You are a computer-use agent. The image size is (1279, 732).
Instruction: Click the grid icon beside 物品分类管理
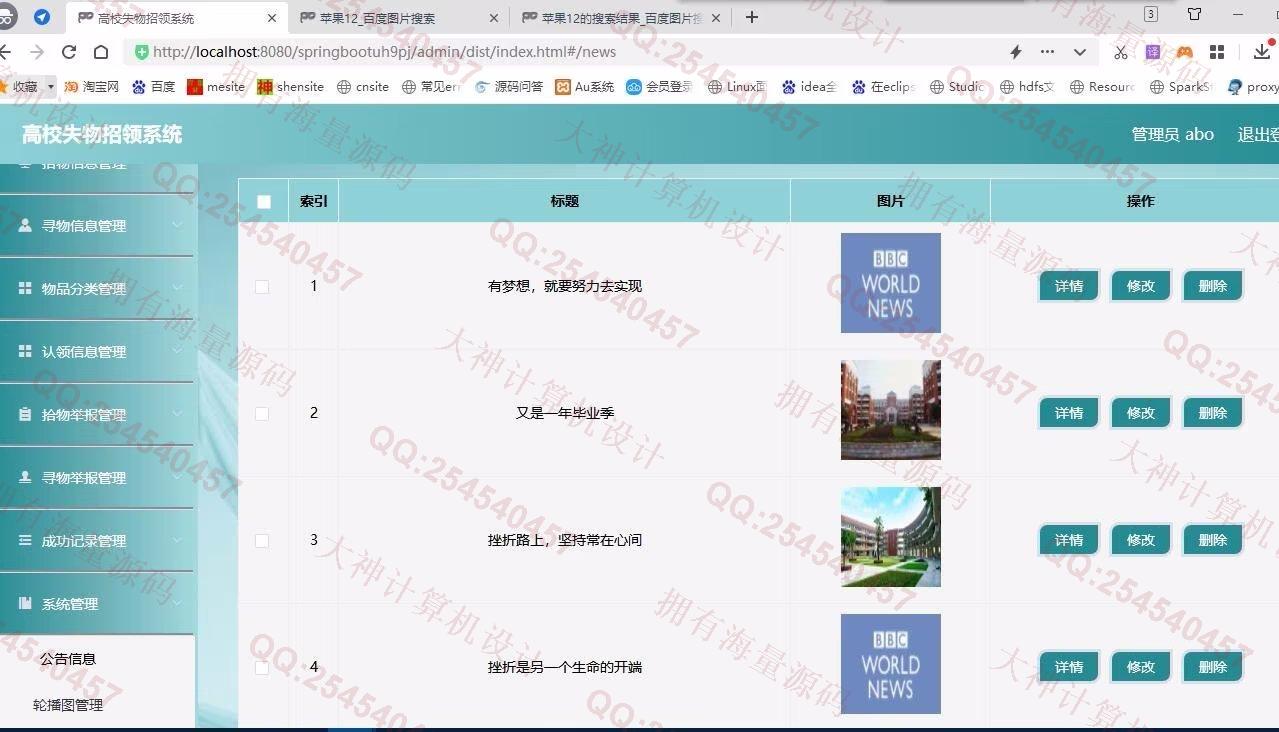click(x=25, y=288)
